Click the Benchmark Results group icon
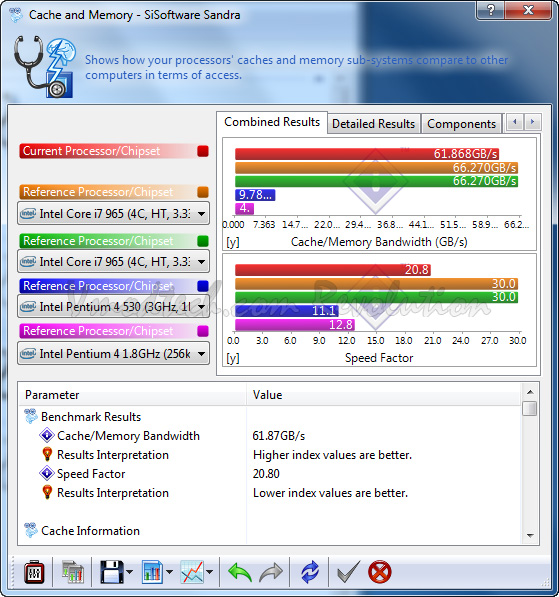Image resolution: width=559 pixels, height=597 pixels. (31, 417)
